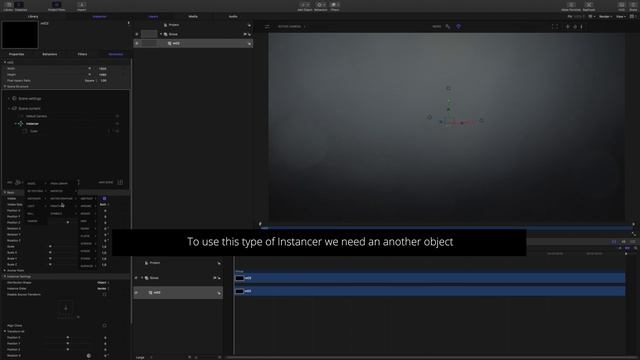This screenshot has height=360, width=640.
Task: Click the mO2 preview thumbnail
Action: click(x=20, y=35)
